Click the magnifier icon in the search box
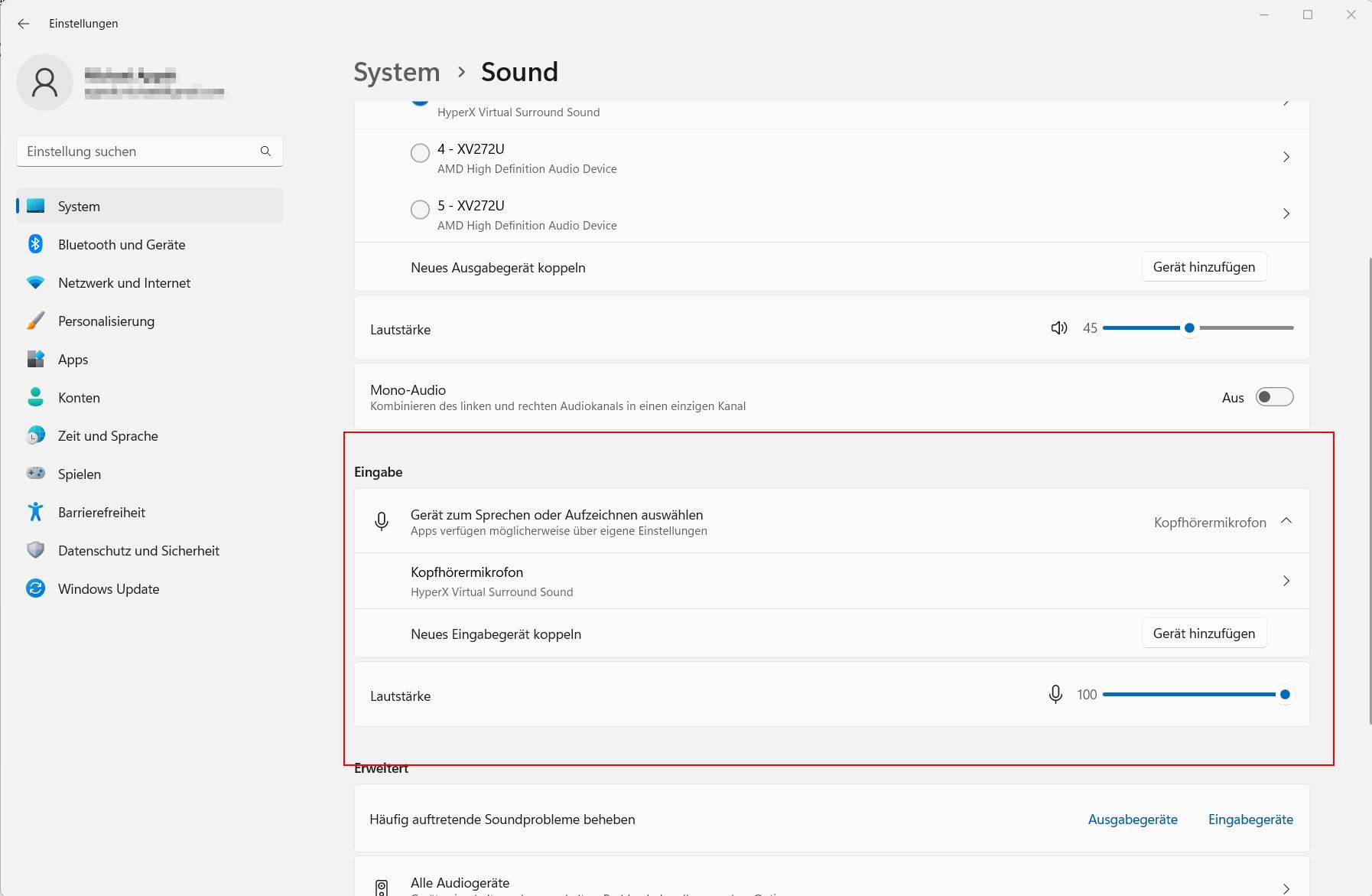 [x=265, y=152]
